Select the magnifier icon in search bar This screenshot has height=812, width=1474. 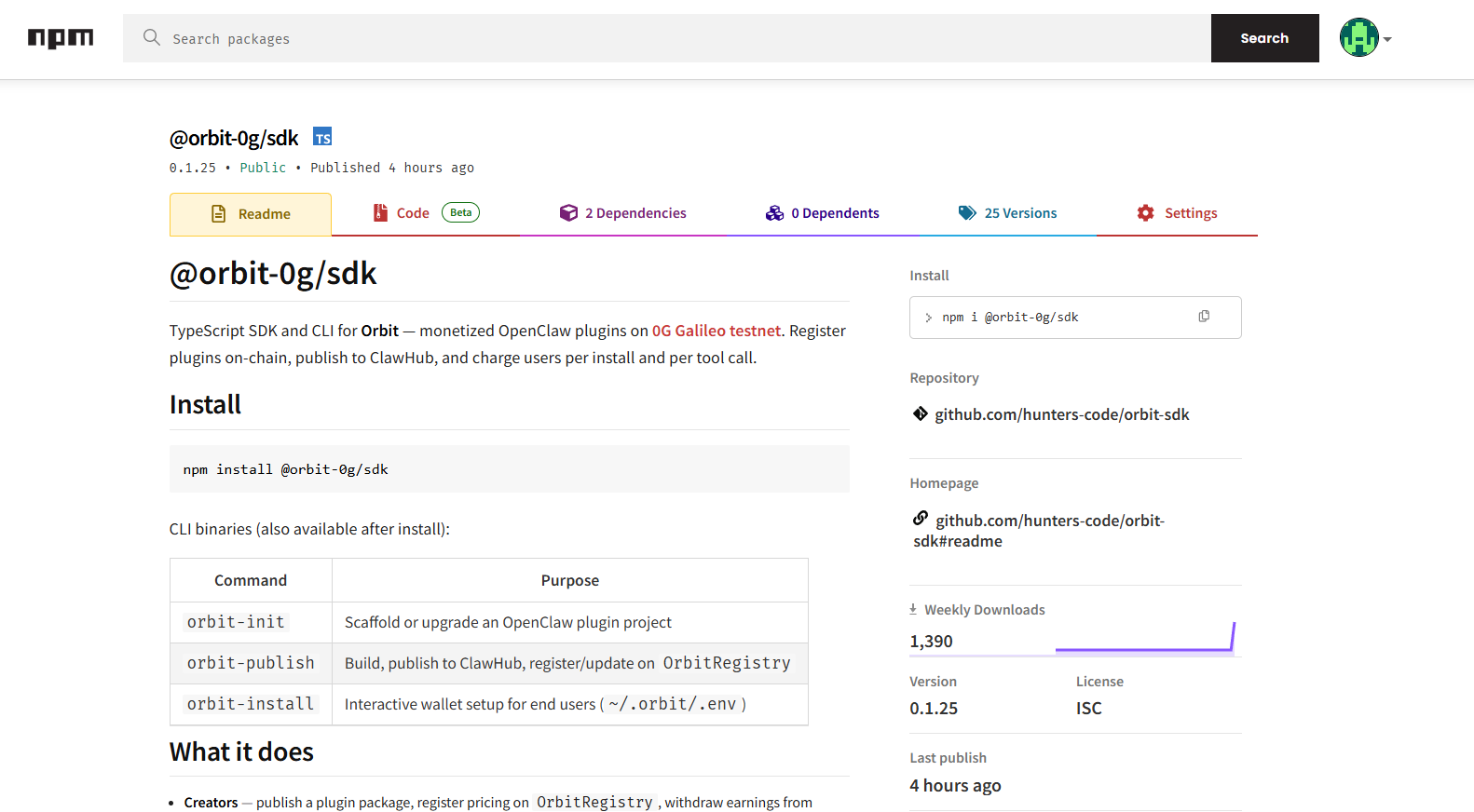(152, 37)
